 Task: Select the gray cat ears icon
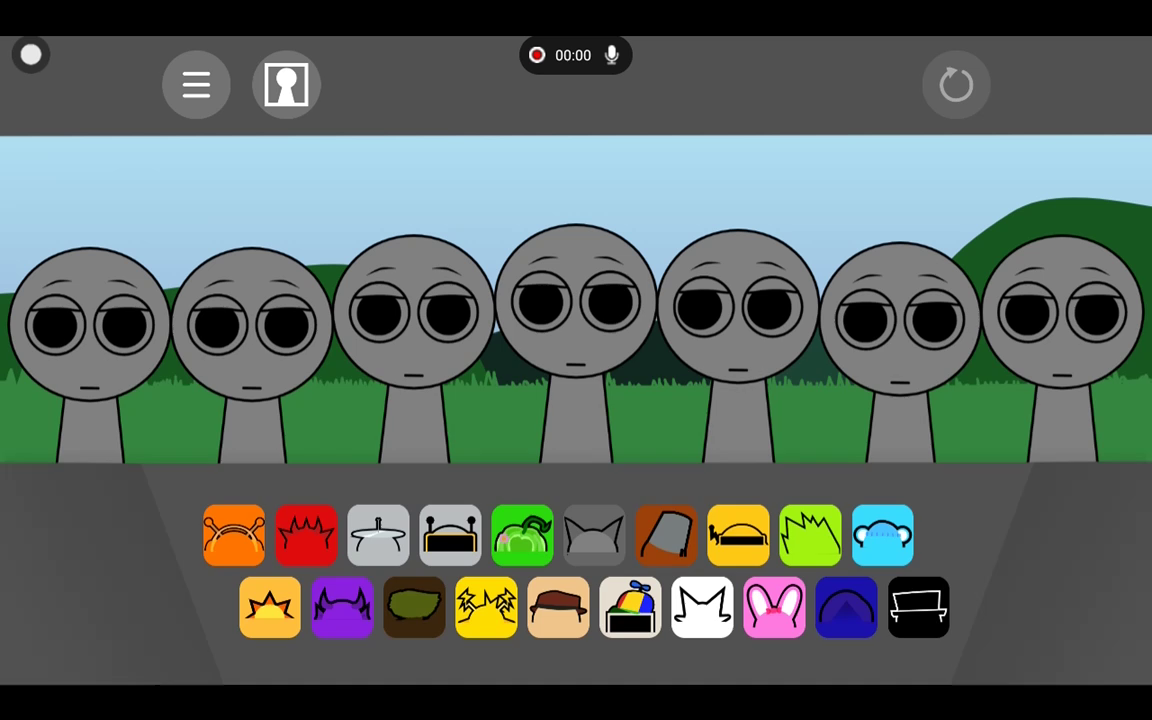pyautogui.click(x=594, y=535)
